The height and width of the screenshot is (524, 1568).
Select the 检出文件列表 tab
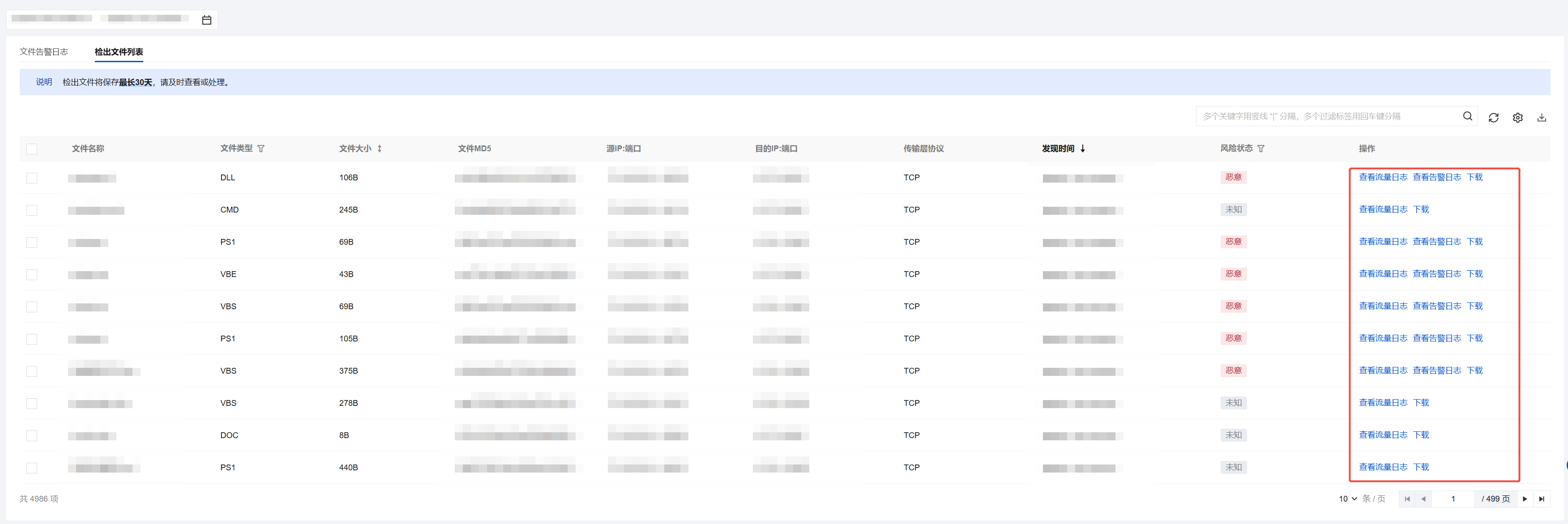(x=119, y=52)
